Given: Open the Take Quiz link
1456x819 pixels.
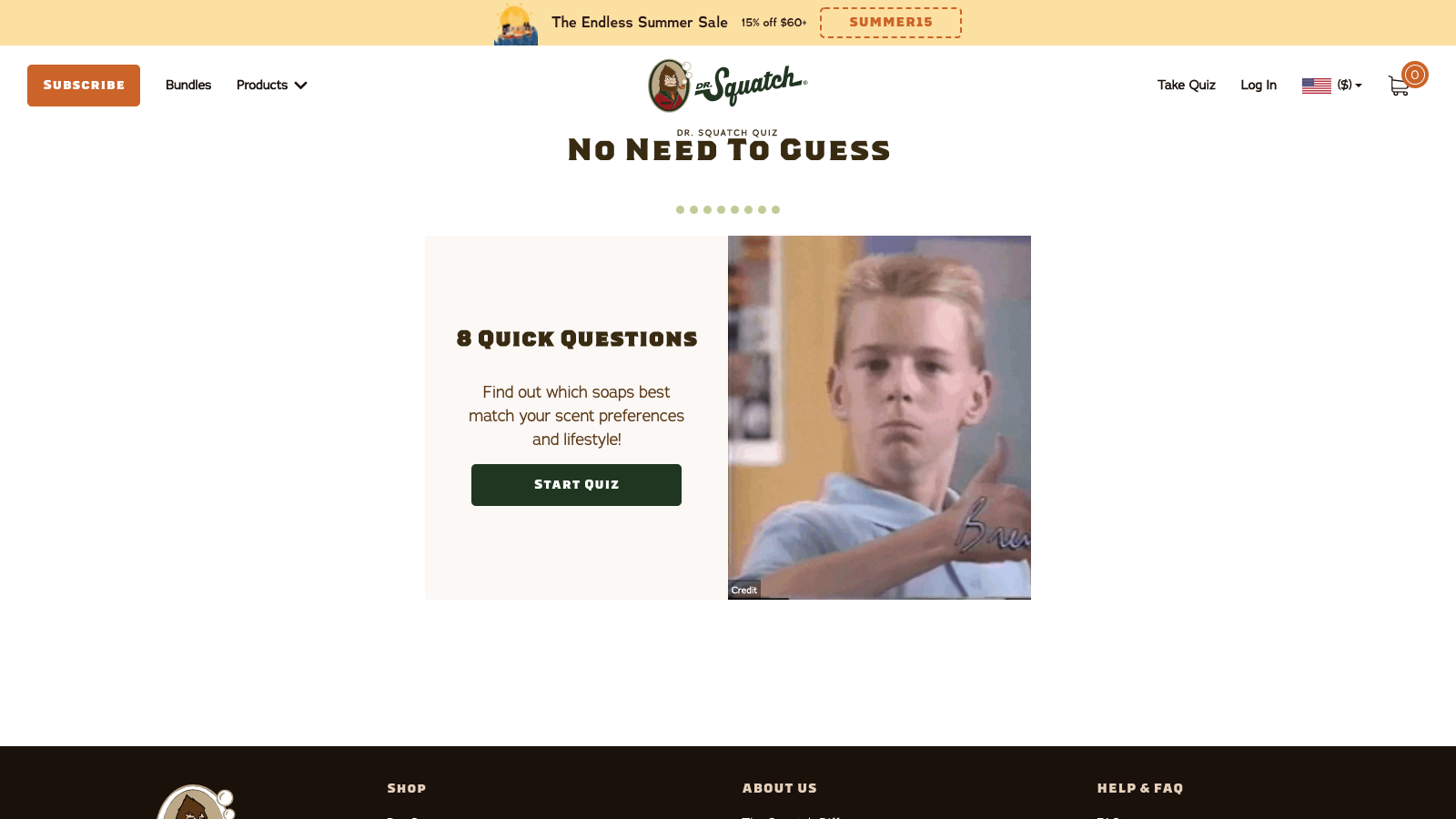Looking at the screenshot, I should pyautogui.click(x=1186, y=85).
